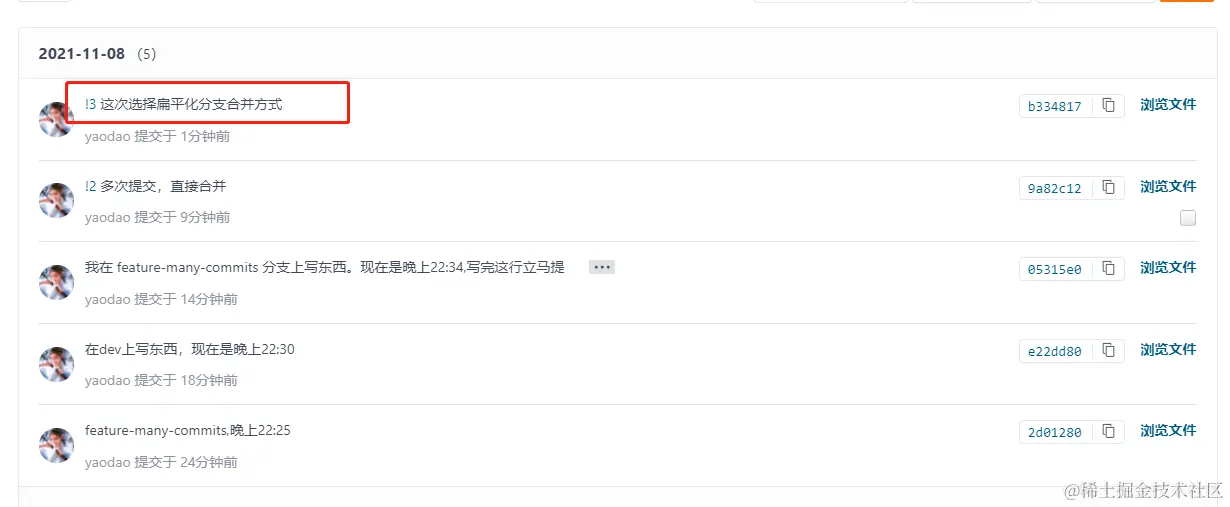The height and width of the screenshot is (507, 1230).
Task: Open commit hash b334817
Action: pos(1055,106)
